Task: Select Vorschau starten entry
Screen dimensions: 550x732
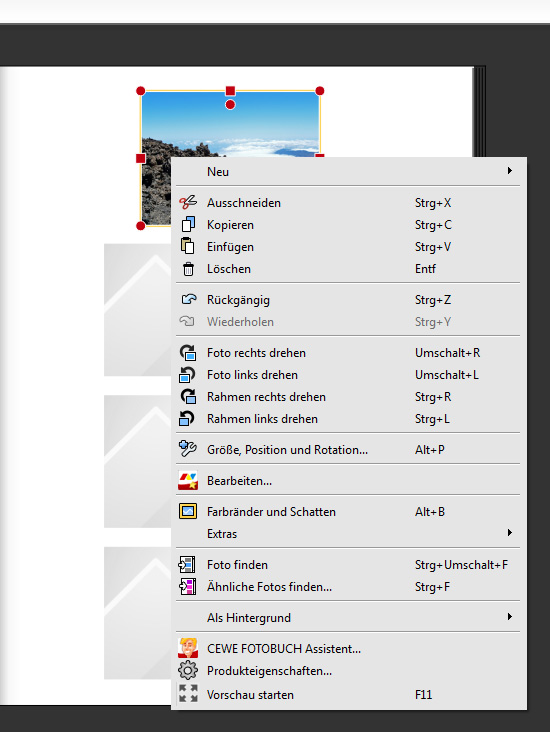Action: point(348,695)
